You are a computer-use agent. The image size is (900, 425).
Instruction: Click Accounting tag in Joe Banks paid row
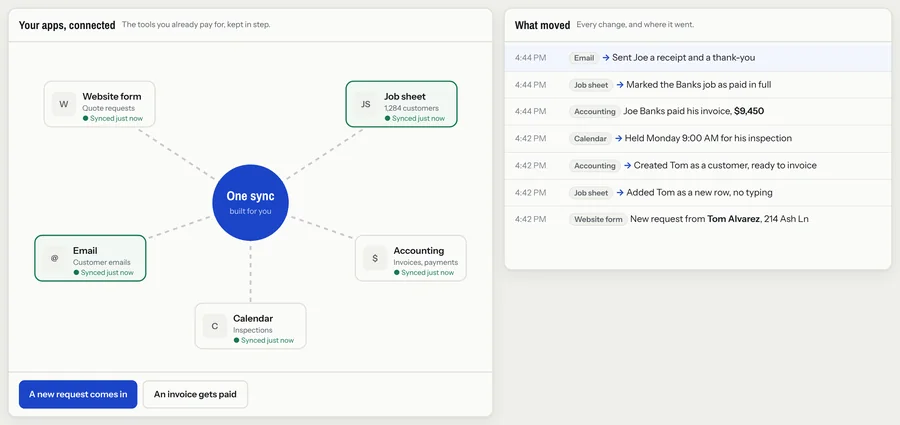click(595, 111)
